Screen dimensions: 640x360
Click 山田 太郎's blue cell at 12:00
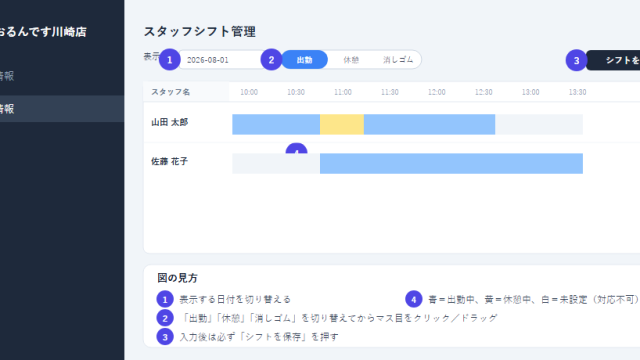(429, 124)
